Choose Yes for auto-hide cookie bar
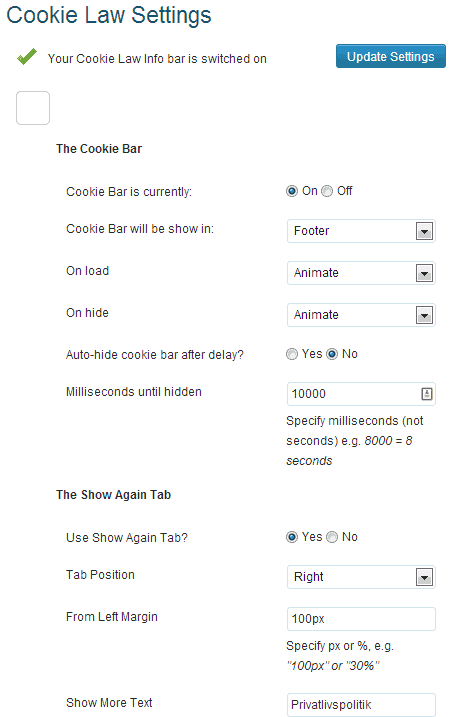Viewport: 461px width, 717px height. pos(291,354)
